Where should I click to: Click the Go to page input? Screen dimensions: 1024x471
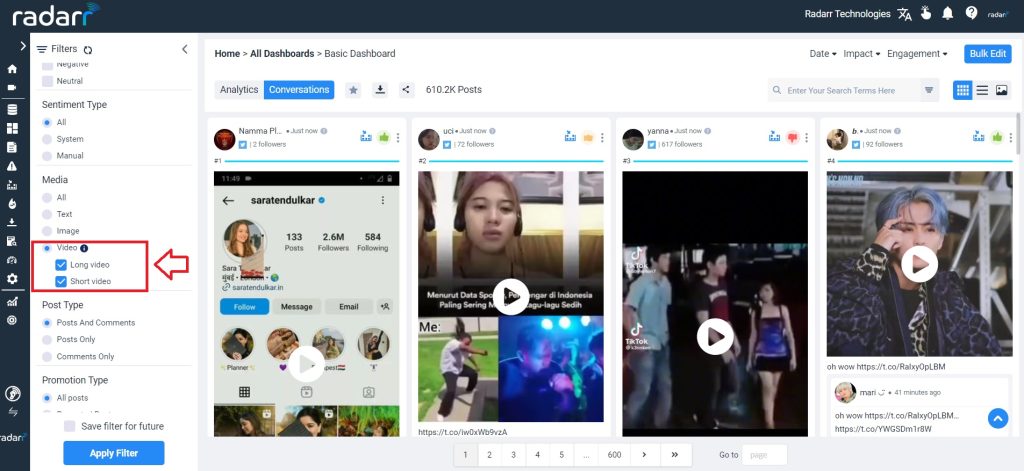point(765,455)
